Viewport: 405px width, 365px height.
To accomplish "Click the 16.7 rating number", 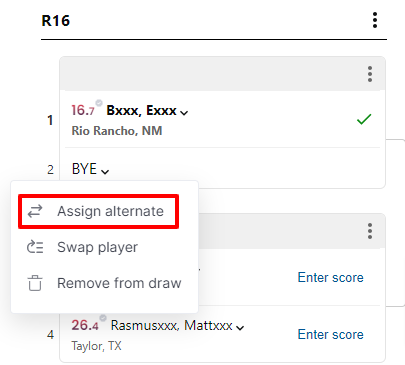I will point(83,110).
